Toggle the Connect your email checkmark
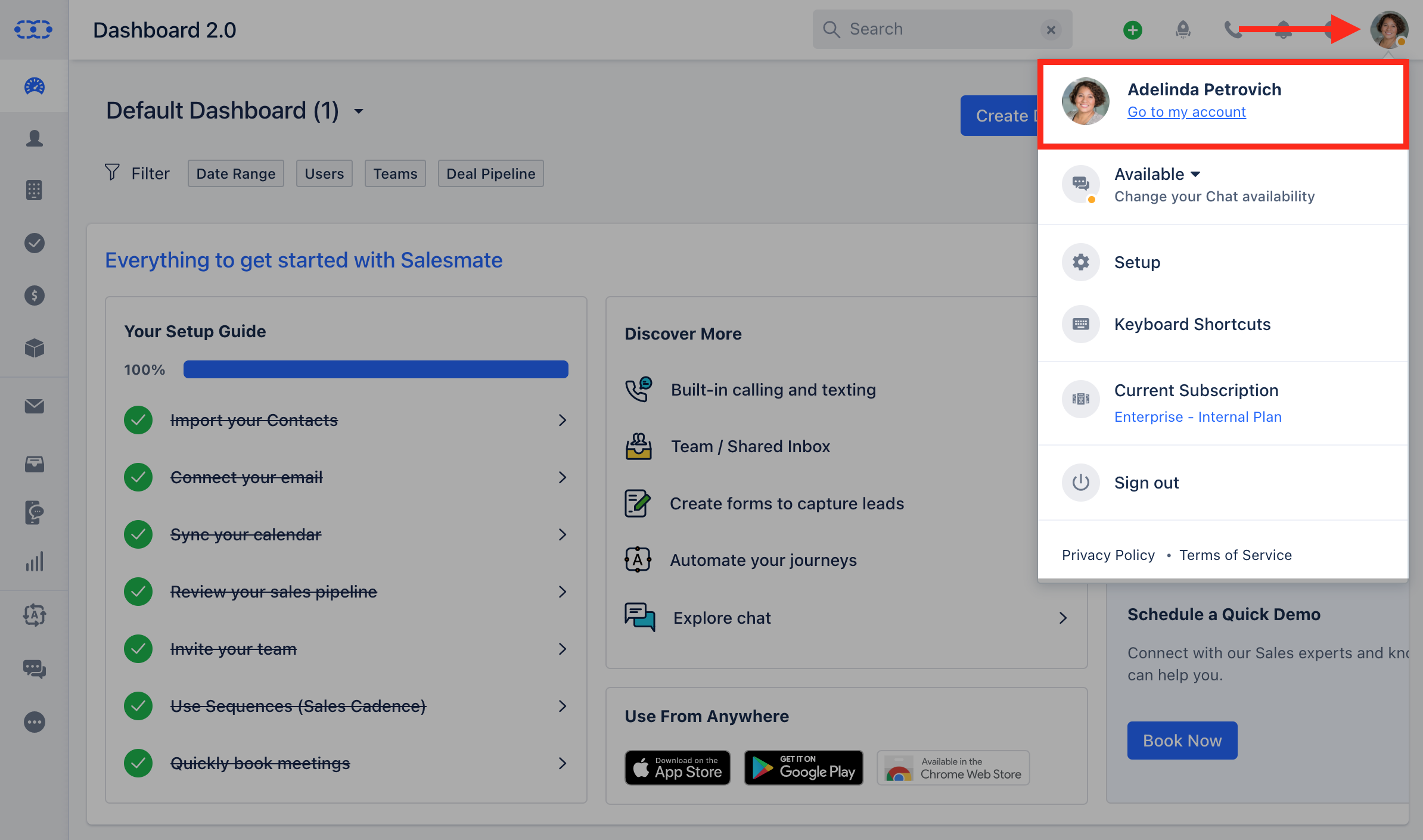The width and height of the screenshot is (1423, 840). pos(138,477)
